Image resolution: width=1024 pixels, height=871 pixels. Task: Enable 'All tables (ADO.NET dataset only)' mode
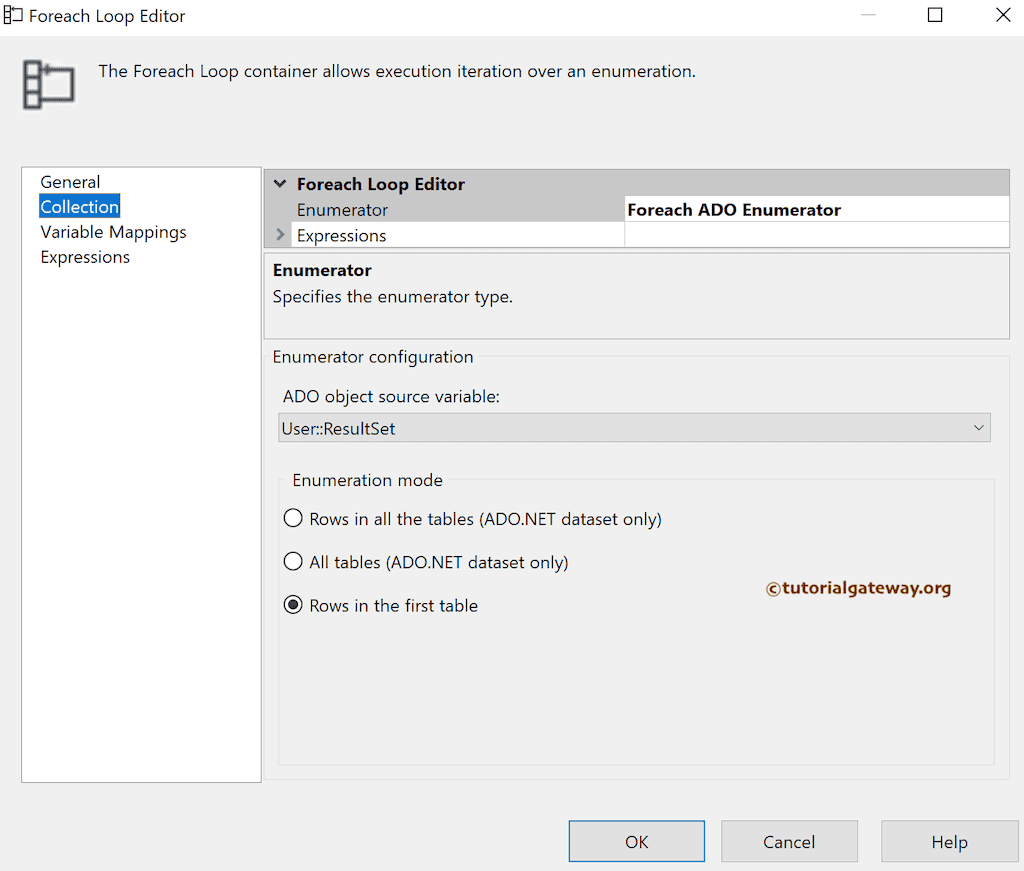(x=293, y=562)
